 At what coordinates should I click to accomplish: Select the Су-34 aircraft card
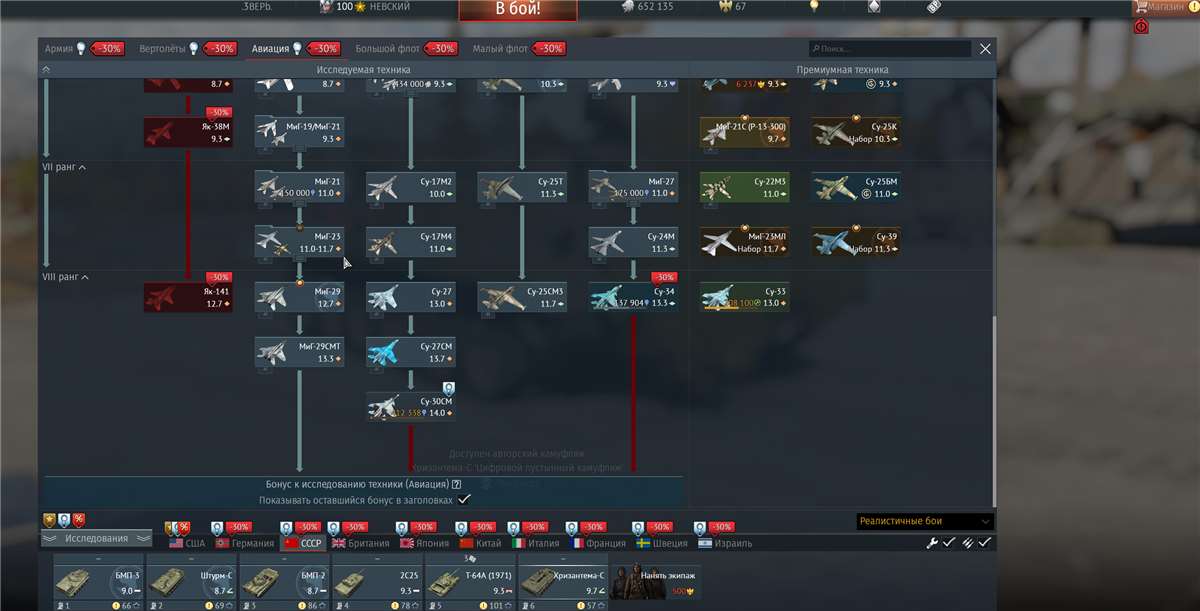pyautogui.click(x=633, y=297)
